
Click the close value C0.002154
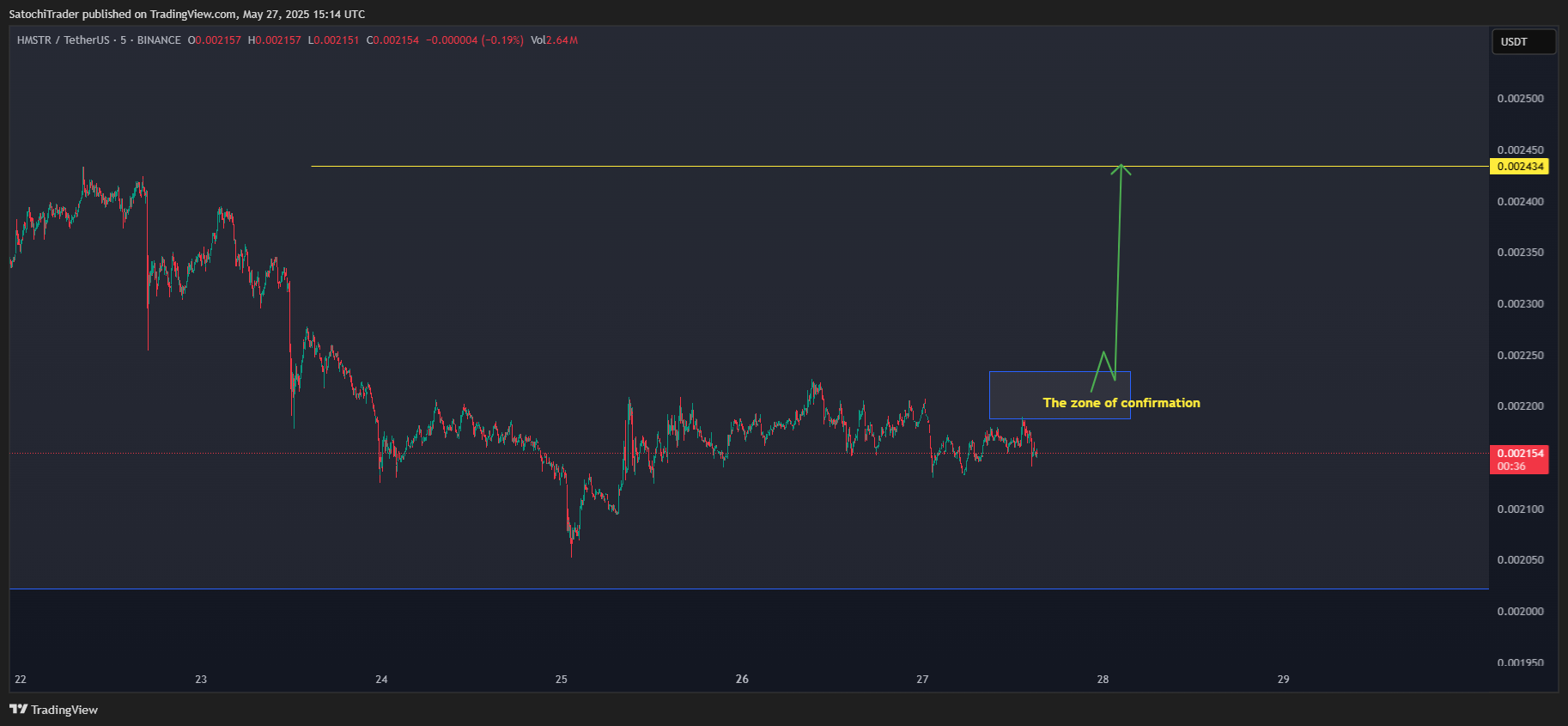click(x=393, y=40)
